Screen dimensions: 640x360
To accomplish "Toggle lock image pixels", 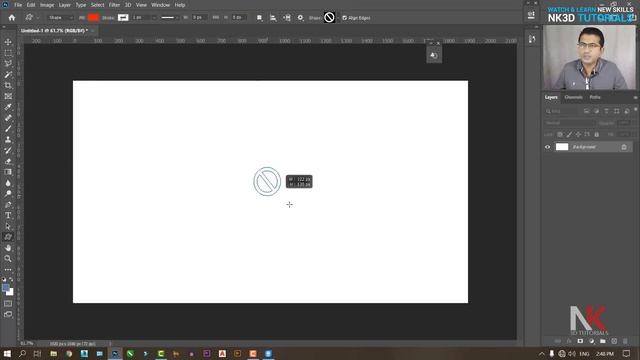I will point(569,134).
